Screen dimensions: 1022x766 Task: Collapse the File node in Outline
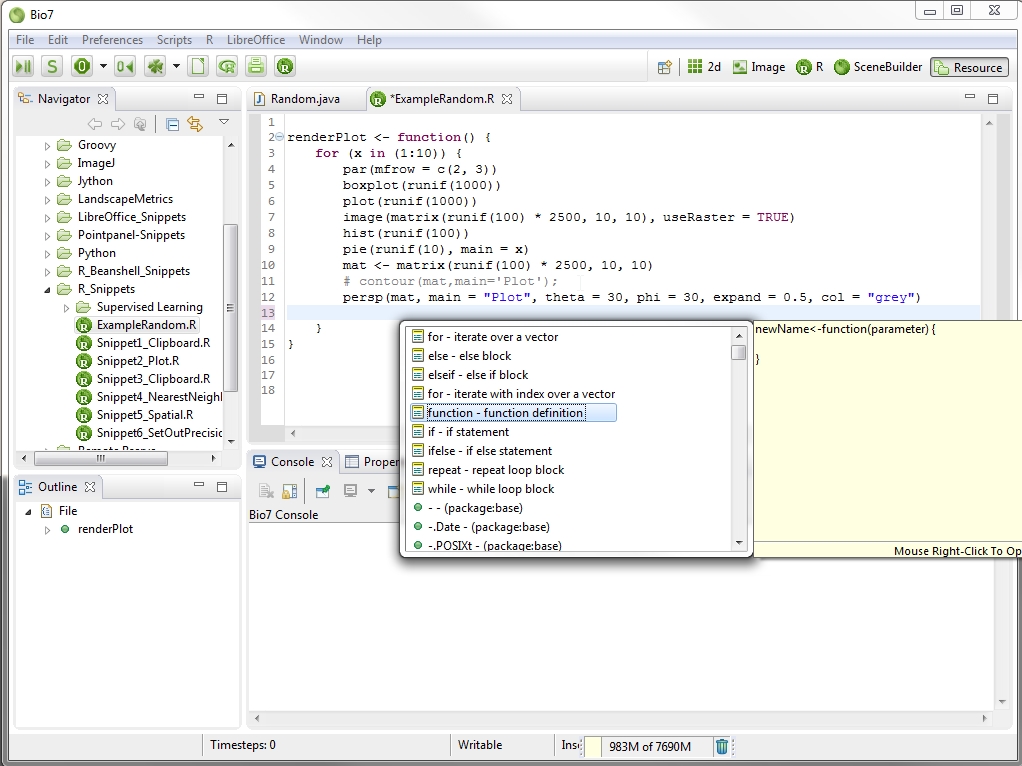28,512
